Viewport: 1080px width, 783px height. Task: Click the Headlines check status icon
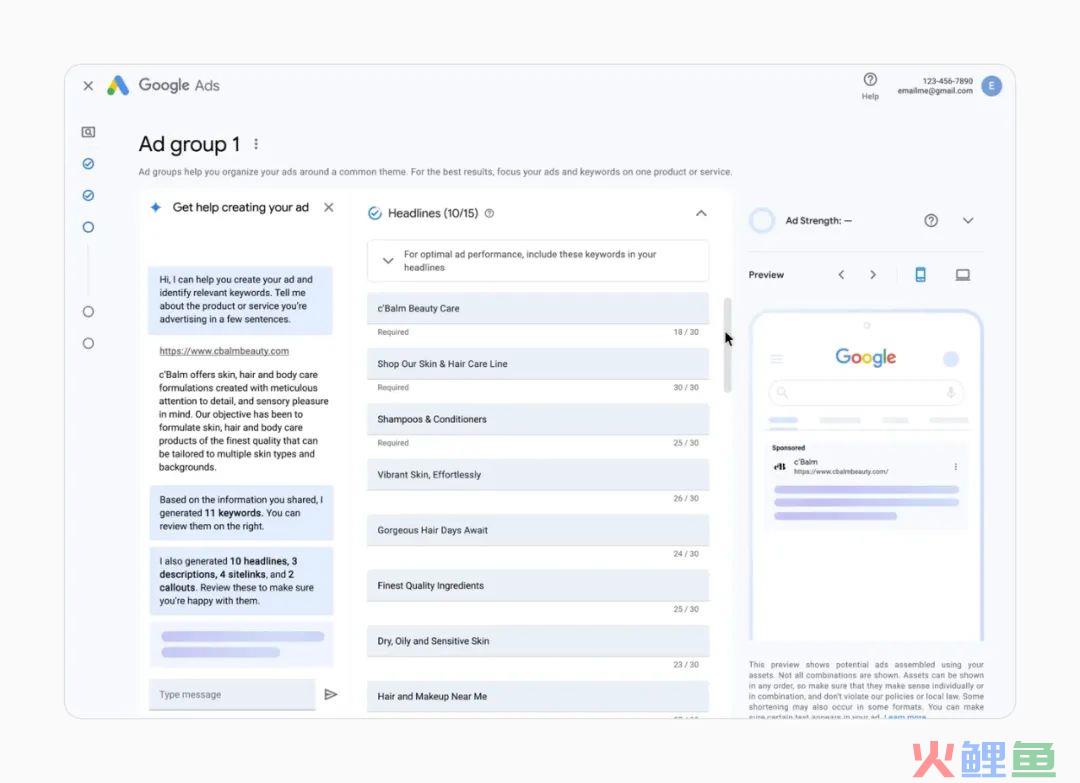(375, 213)
